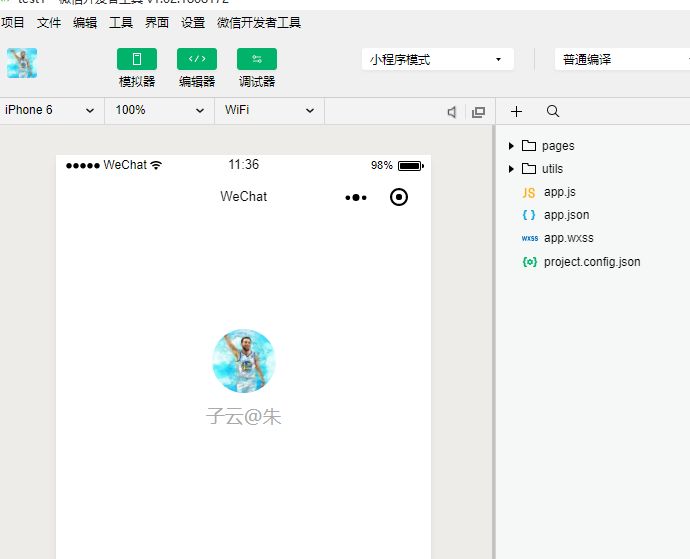The height and width of the screenshot is (559, 690).
Task: Open the 100% zoom dropdown
Action: (x=159, y=110)
